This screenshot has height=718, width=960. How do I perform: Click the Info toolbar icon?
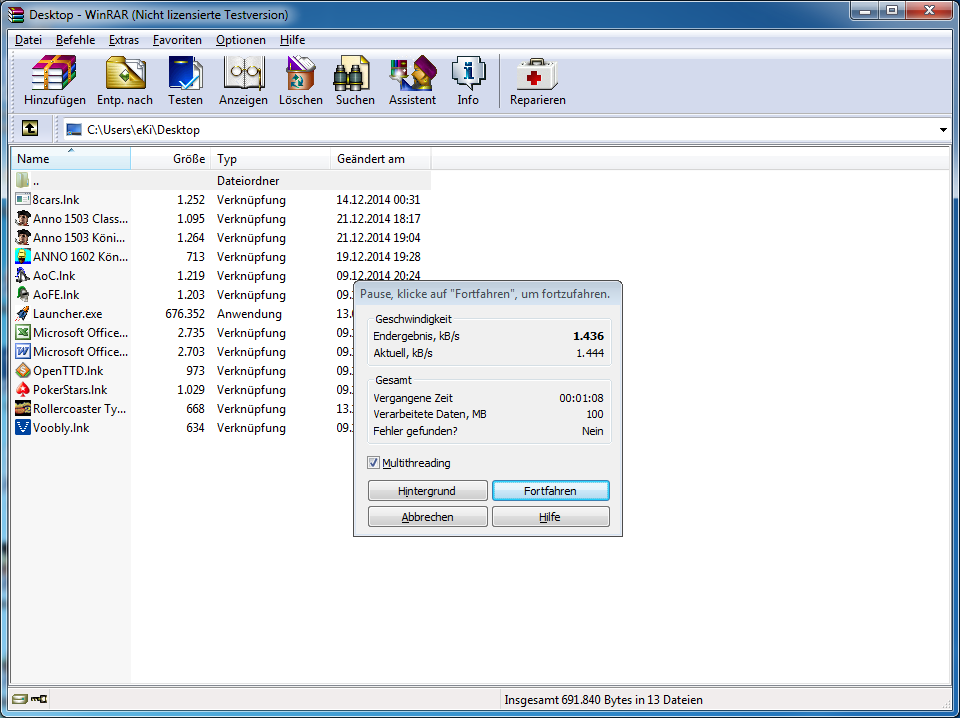468,73
